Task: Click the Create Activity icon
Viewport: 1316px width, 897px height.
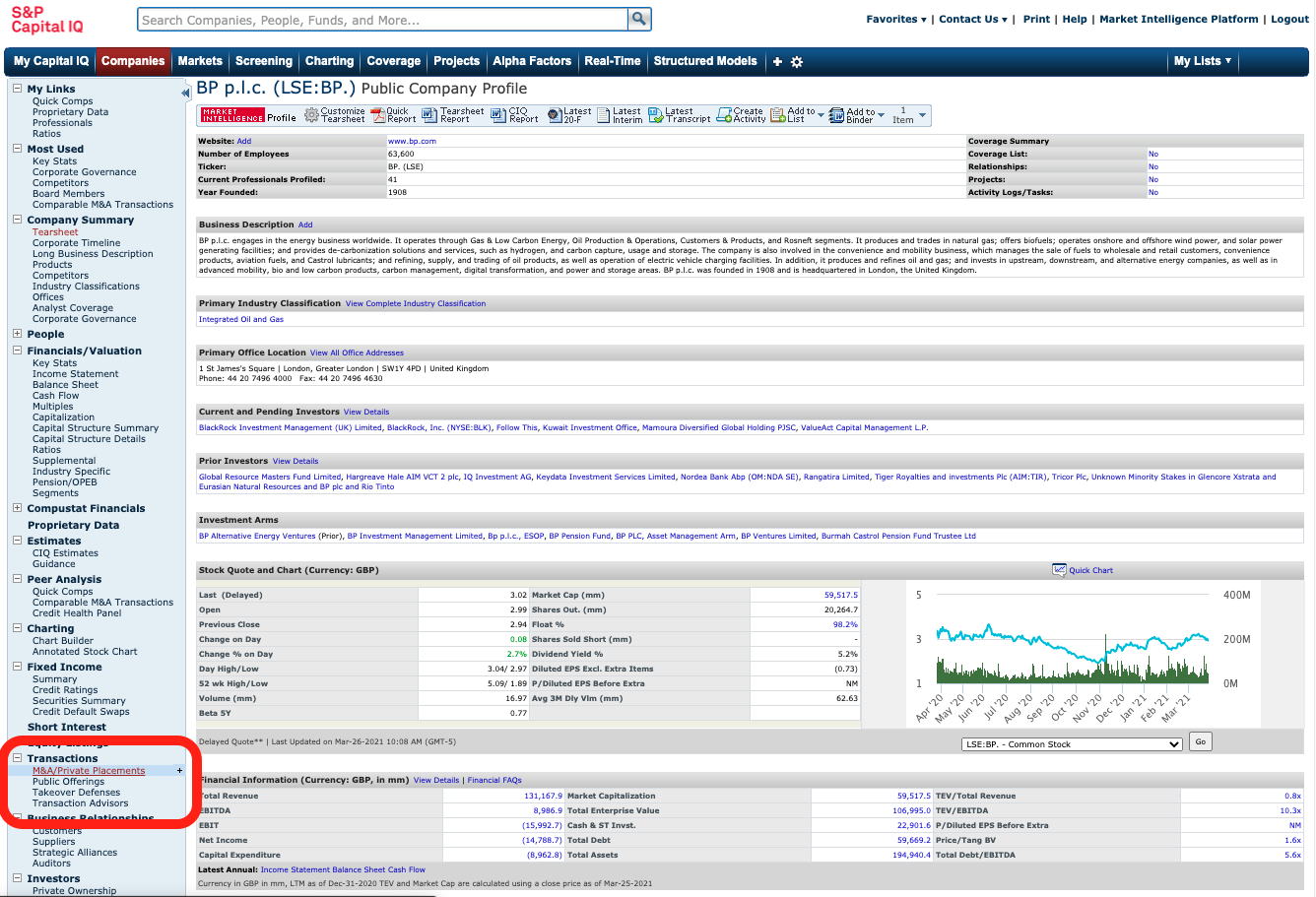Action: [x=725, y=115]
